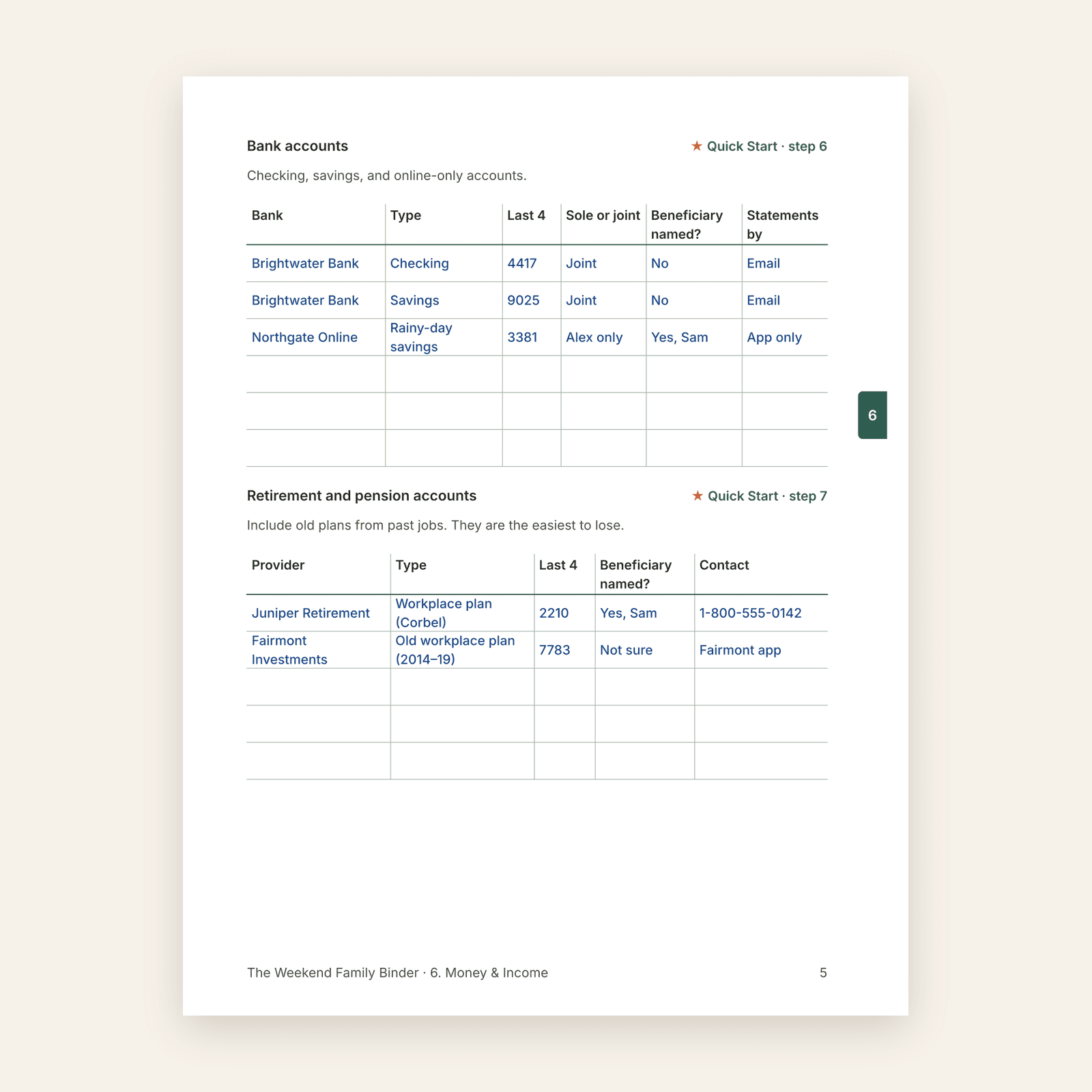Click the star icon beside Quick Start step 6
1092x1092 pixels.
(x=697, y=146)
